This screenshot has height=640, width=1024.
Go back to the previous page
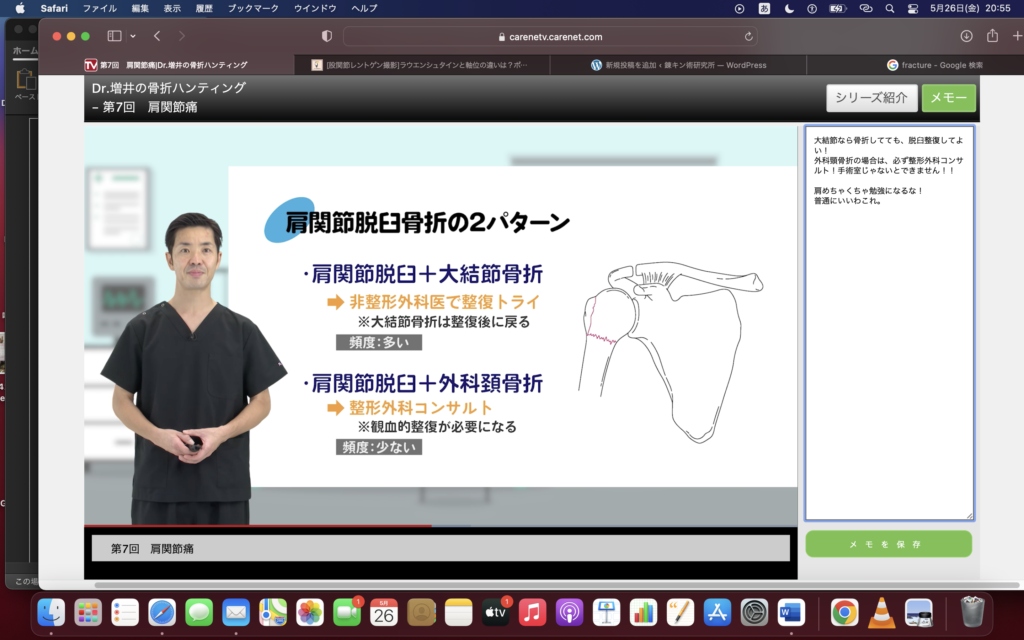157,36
